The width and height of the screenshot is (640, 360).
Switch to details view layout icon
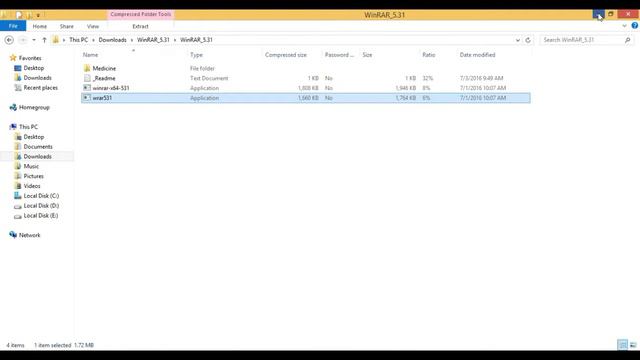click(622, 345)
